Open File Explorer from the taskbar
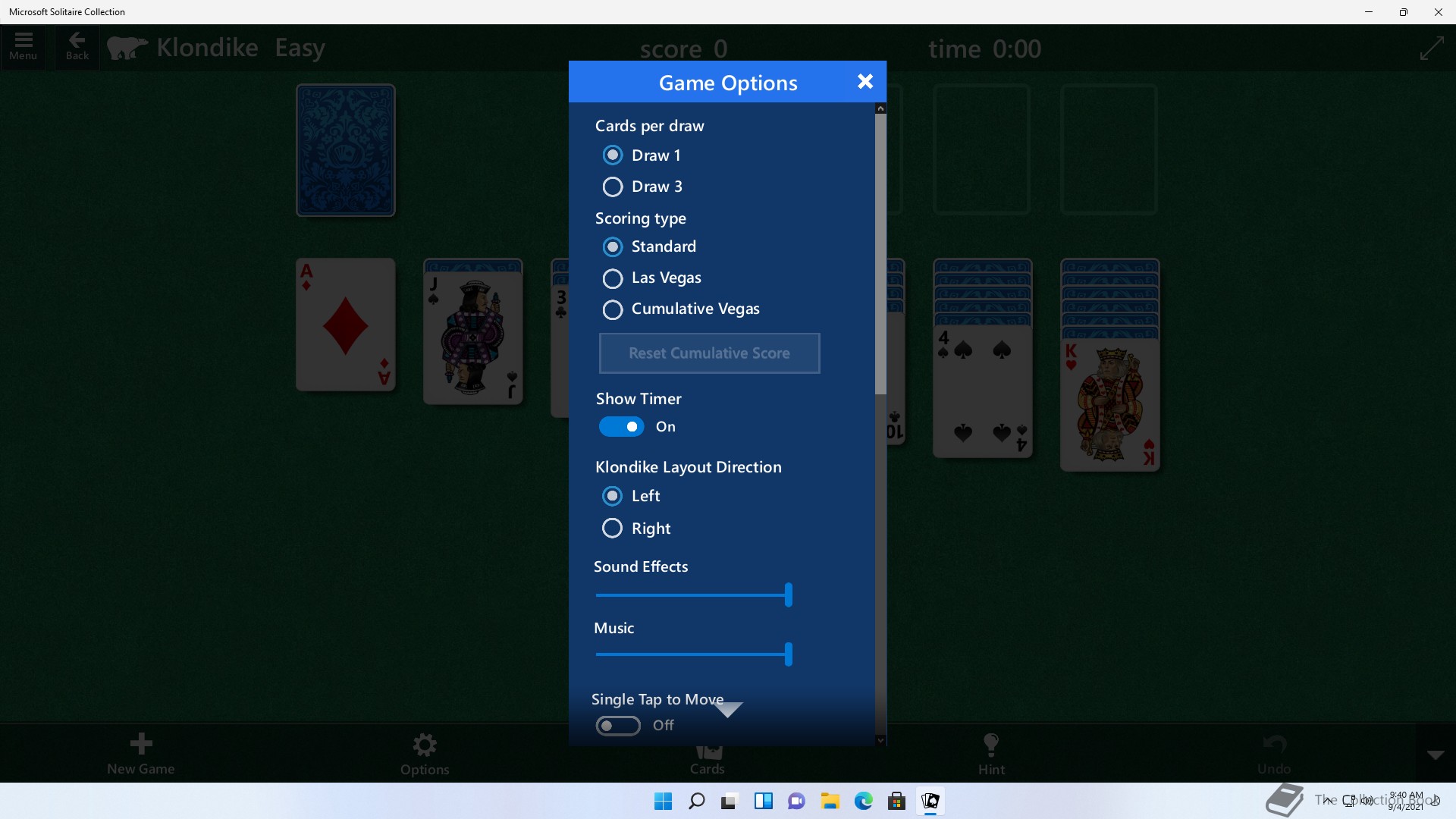 pyautogui.click(x=830, y=801)
